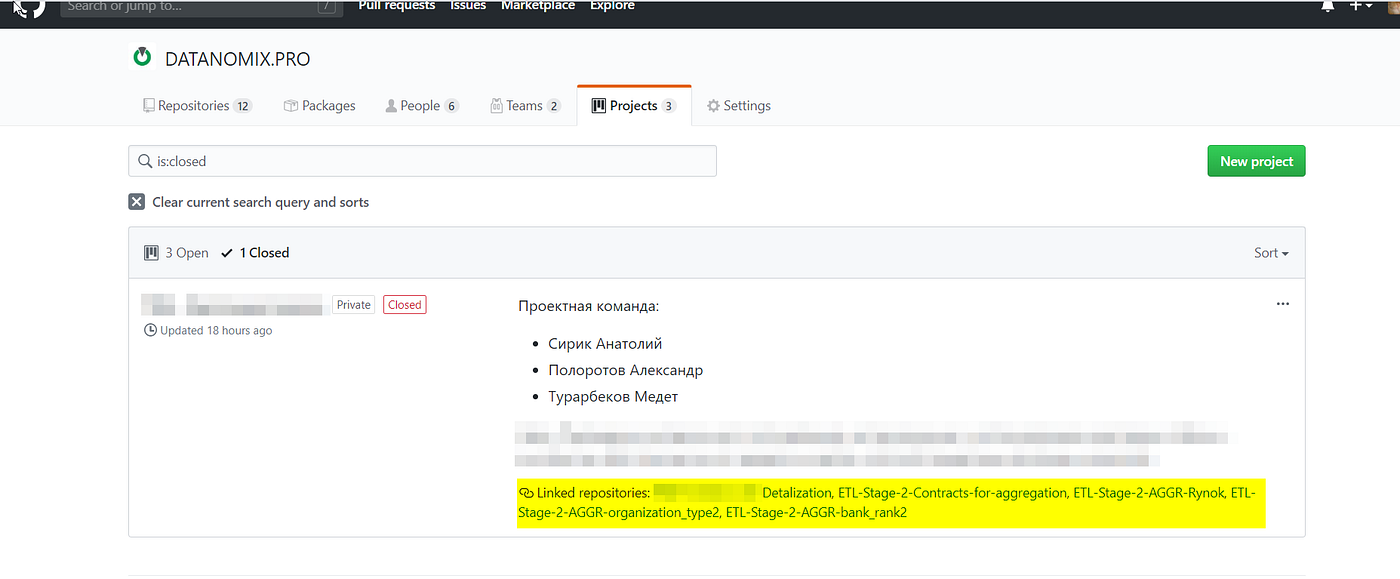
Task: Focus the top search or jump field
Action: [201, 7]
